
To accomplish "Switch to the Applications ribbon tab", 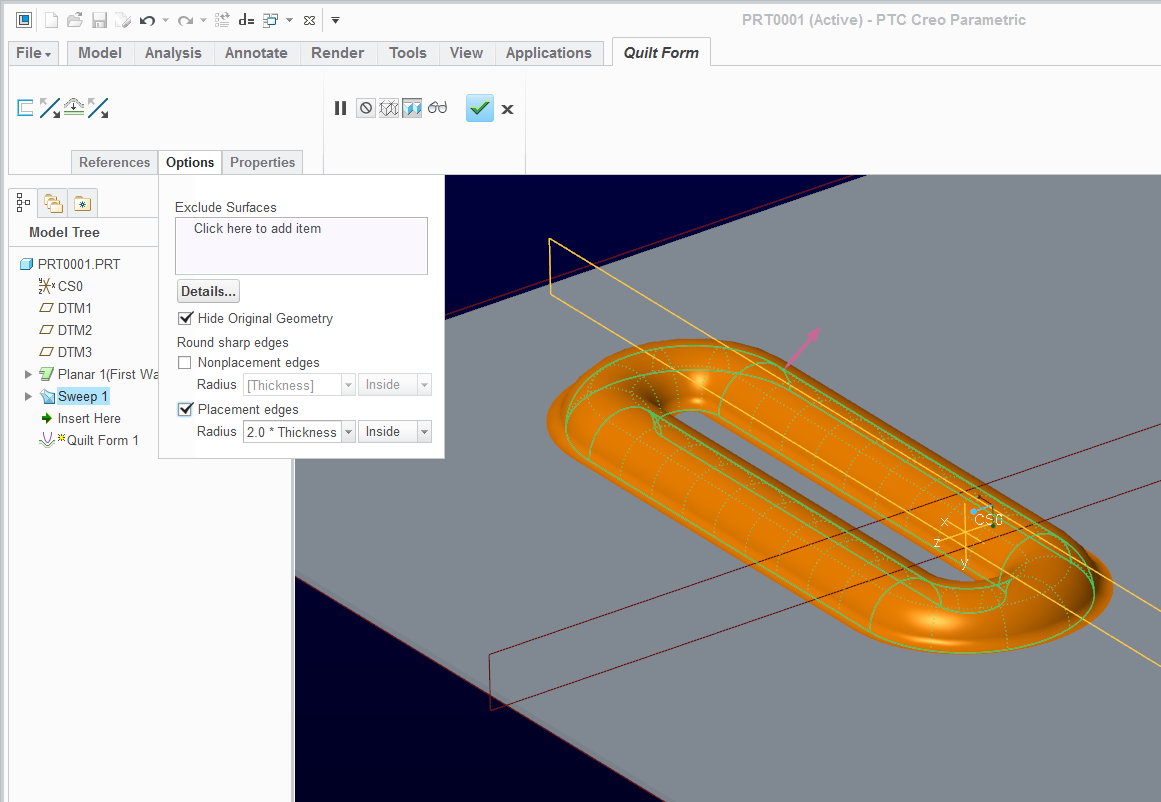I will pyautogui.click(x=549, y=53).
